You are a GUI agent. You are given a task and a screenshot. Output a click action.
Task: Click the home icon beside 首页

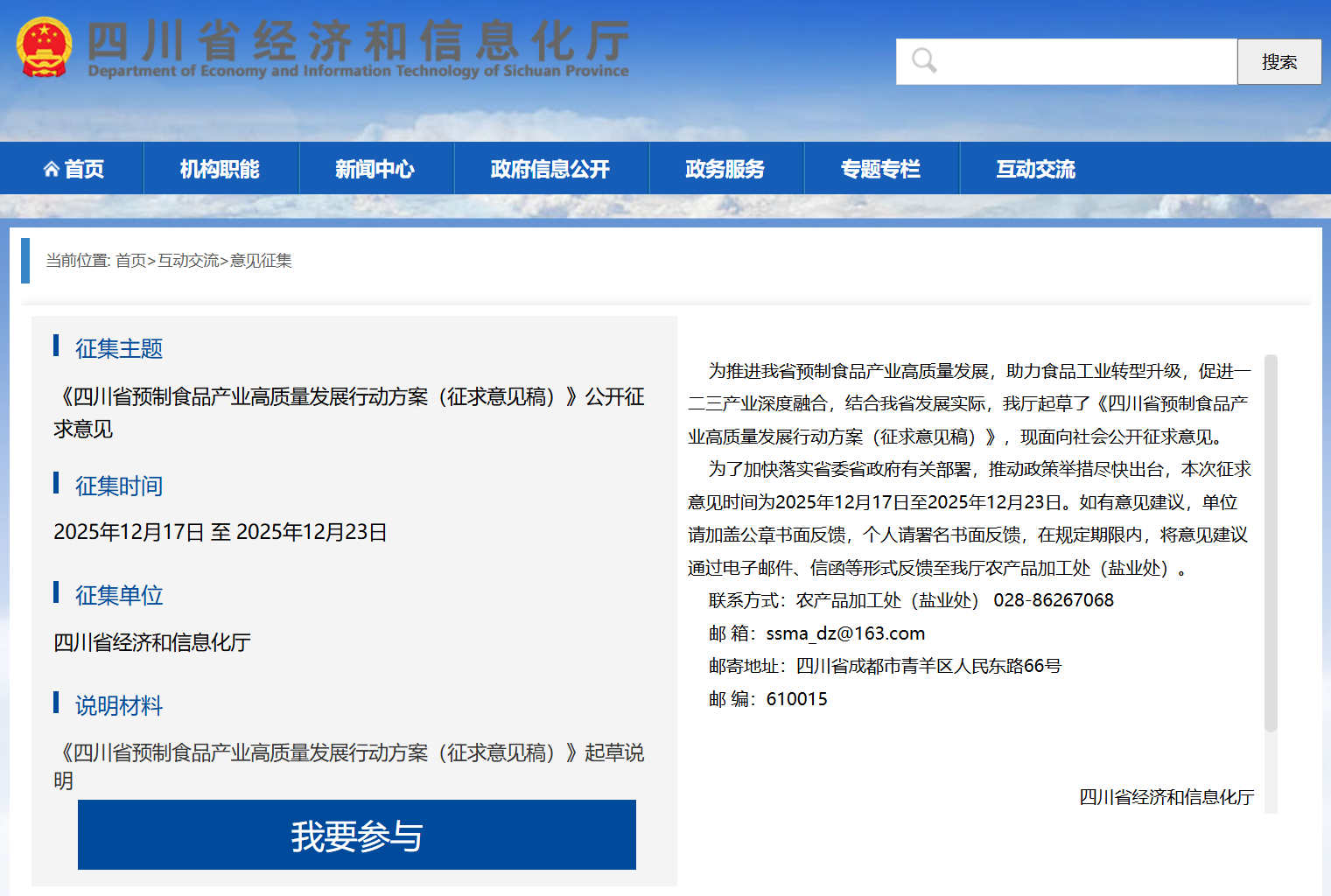(x=51, y=169)
